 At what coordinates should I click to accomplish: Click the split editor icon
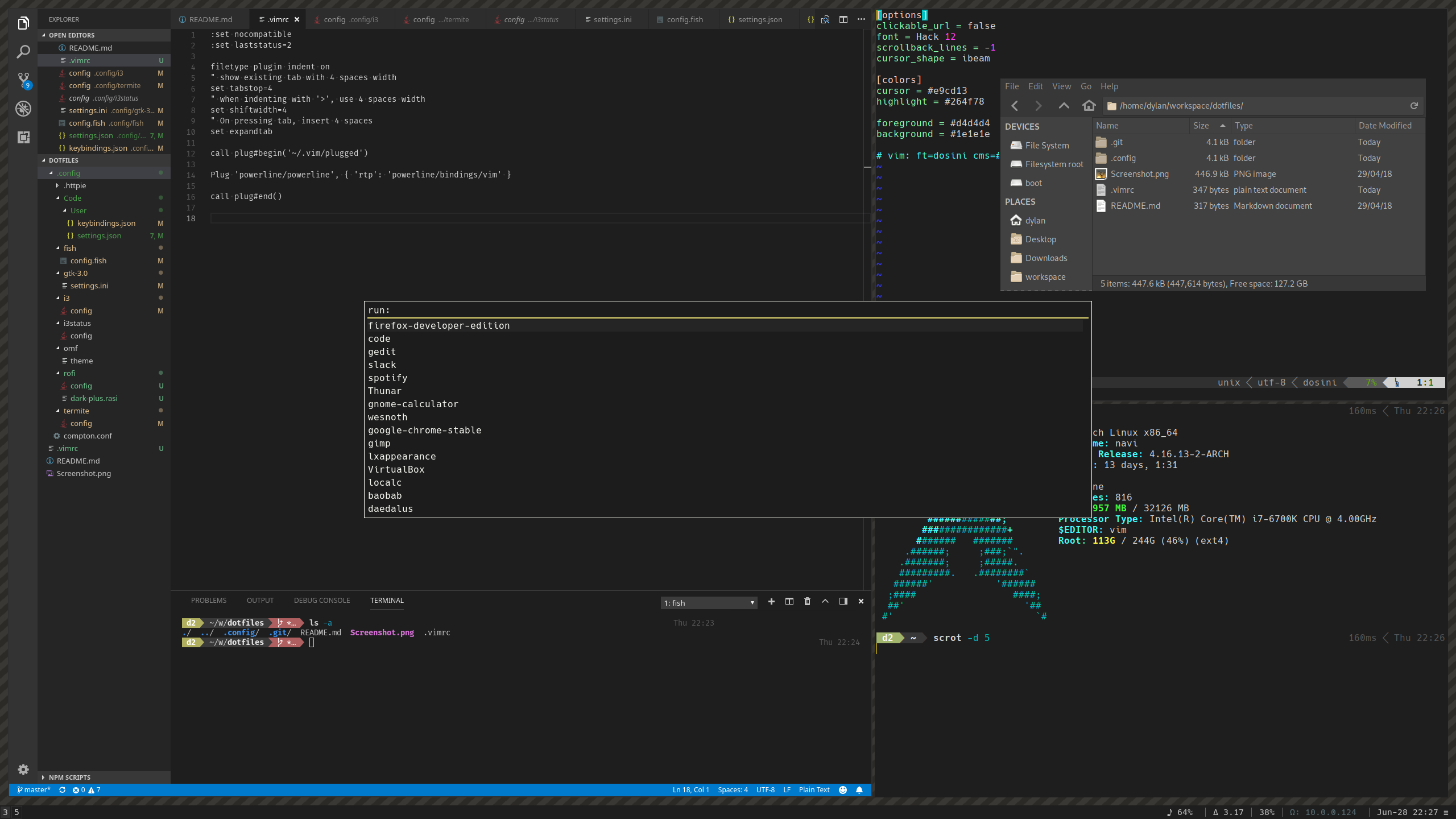[x=843, y=19]
